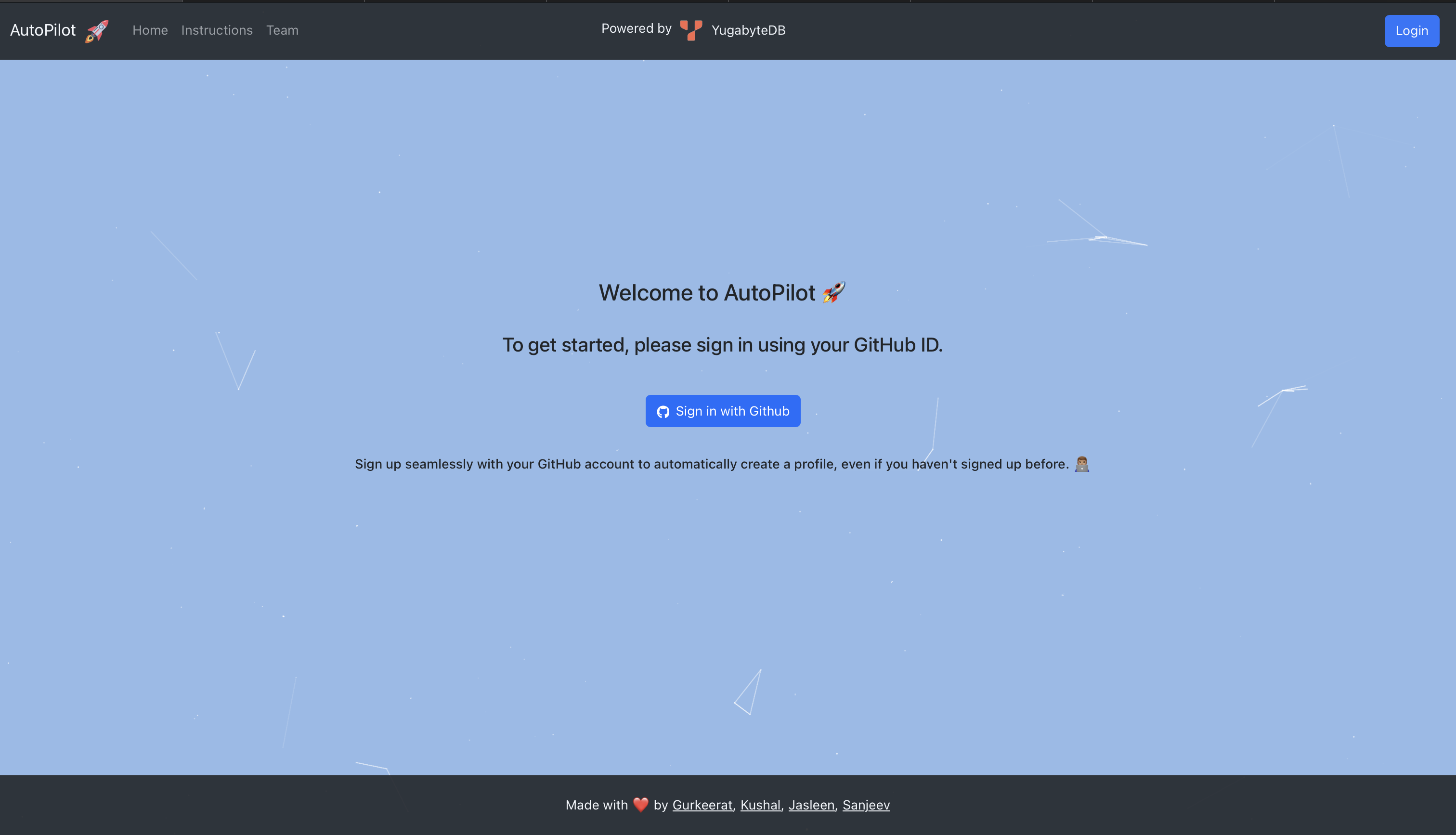Open the Instructions nav item
Screen dimensions: 1456x835
pyautogui.click(x=217, y=30)
